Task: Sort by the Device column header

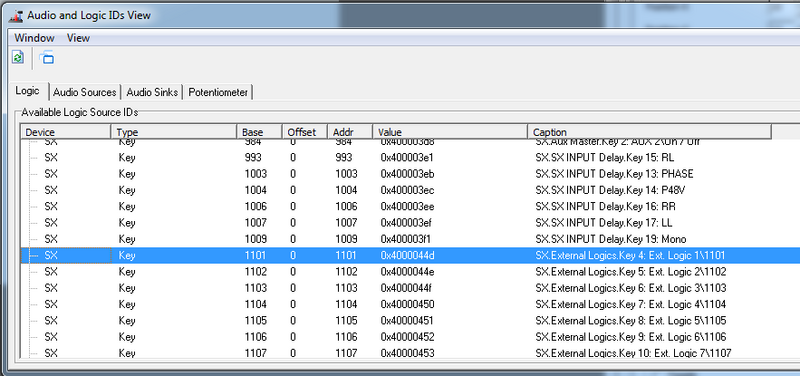Action: 66,132
